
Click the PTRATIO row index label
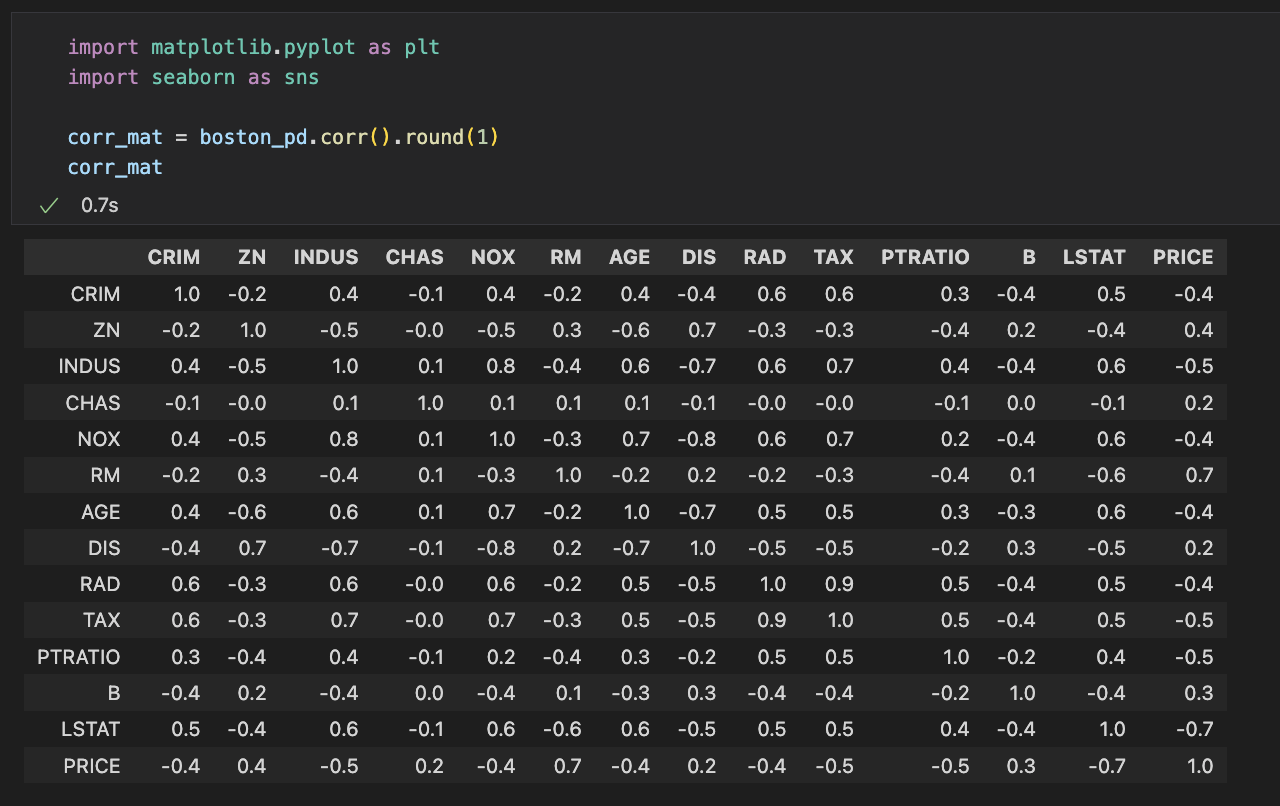79,657
